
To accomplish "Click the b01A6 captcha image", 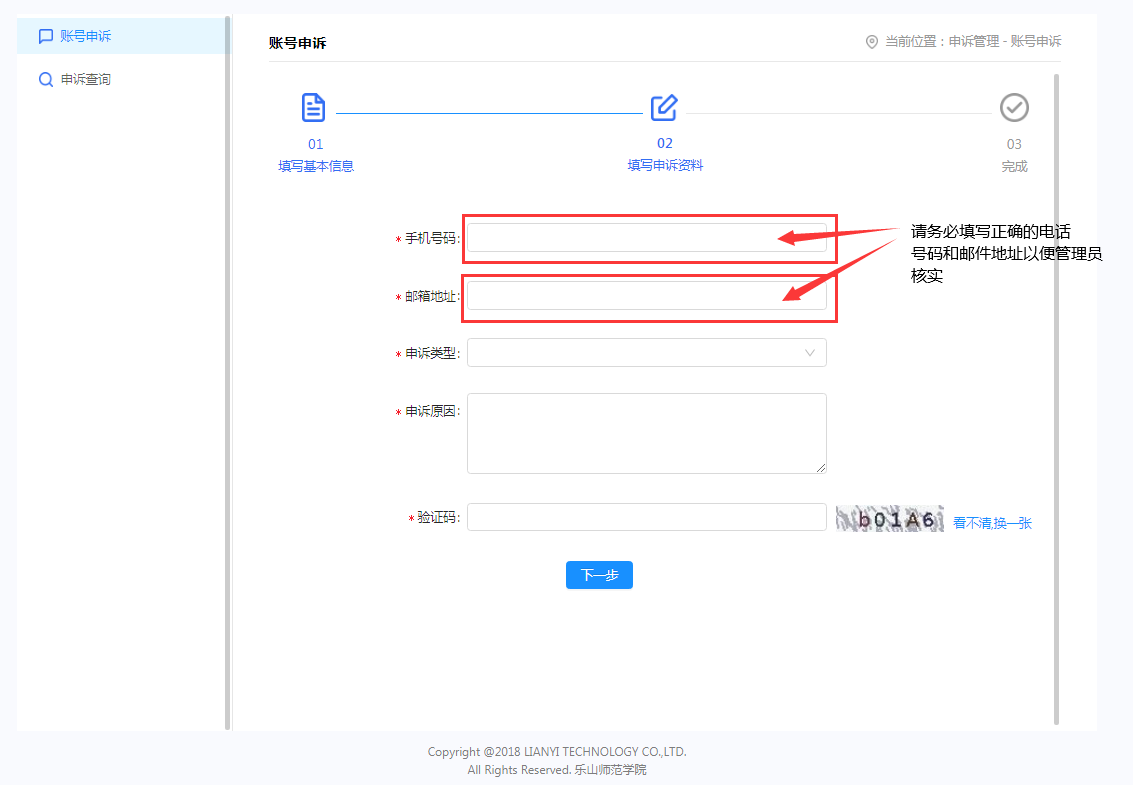I will (889, 518).
